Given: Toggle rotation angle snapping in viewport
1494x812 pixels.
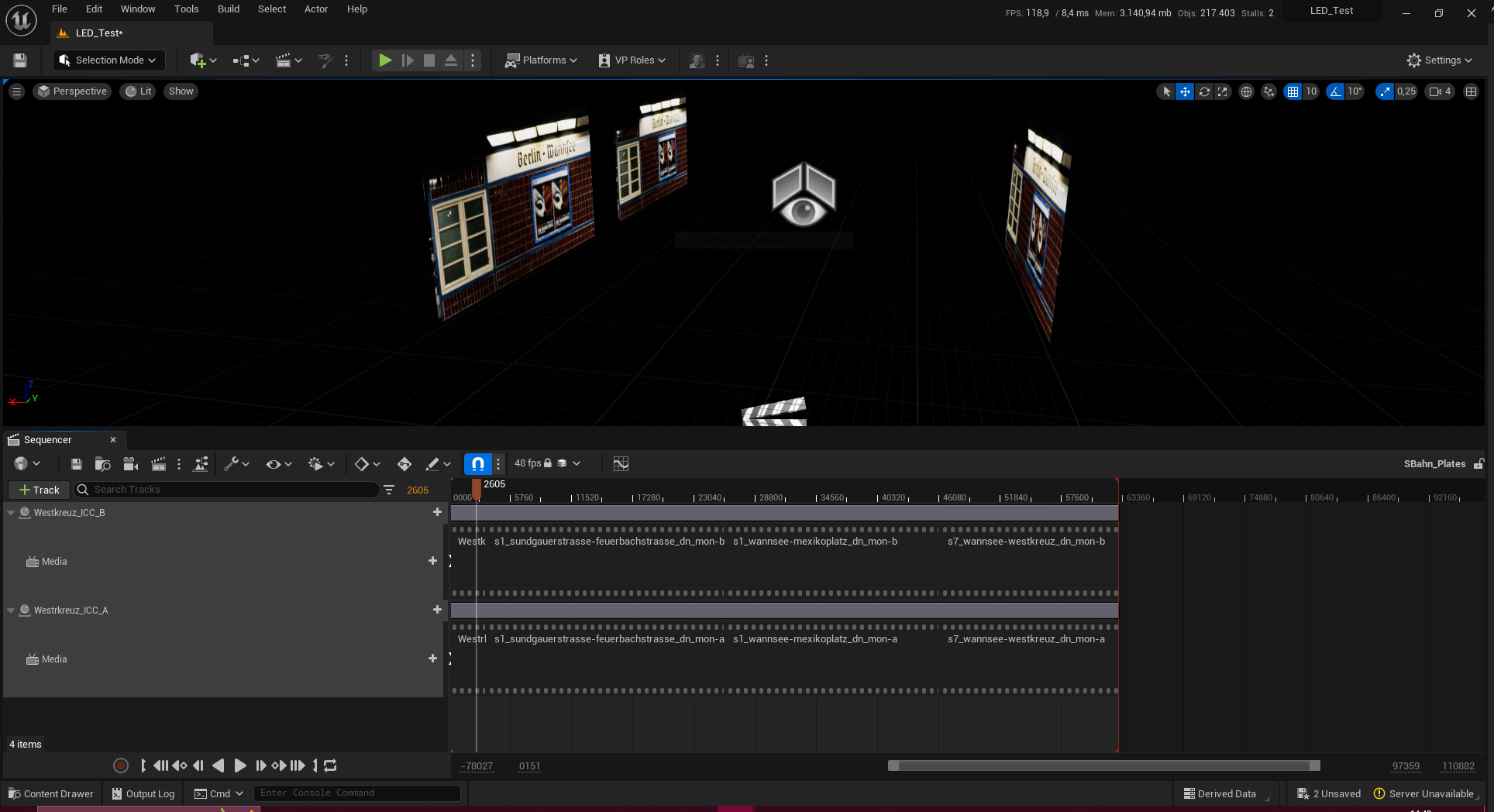Looking at the screenshot, I should coord(1335,91).
